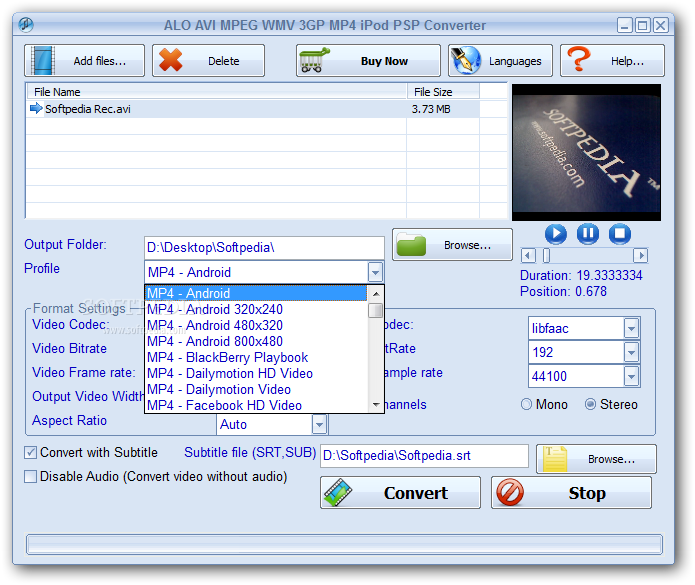Click the blue arrow icon beside Softpedia Rec.avi
Screen dimensions: 695x585
[x=35, y=108]
